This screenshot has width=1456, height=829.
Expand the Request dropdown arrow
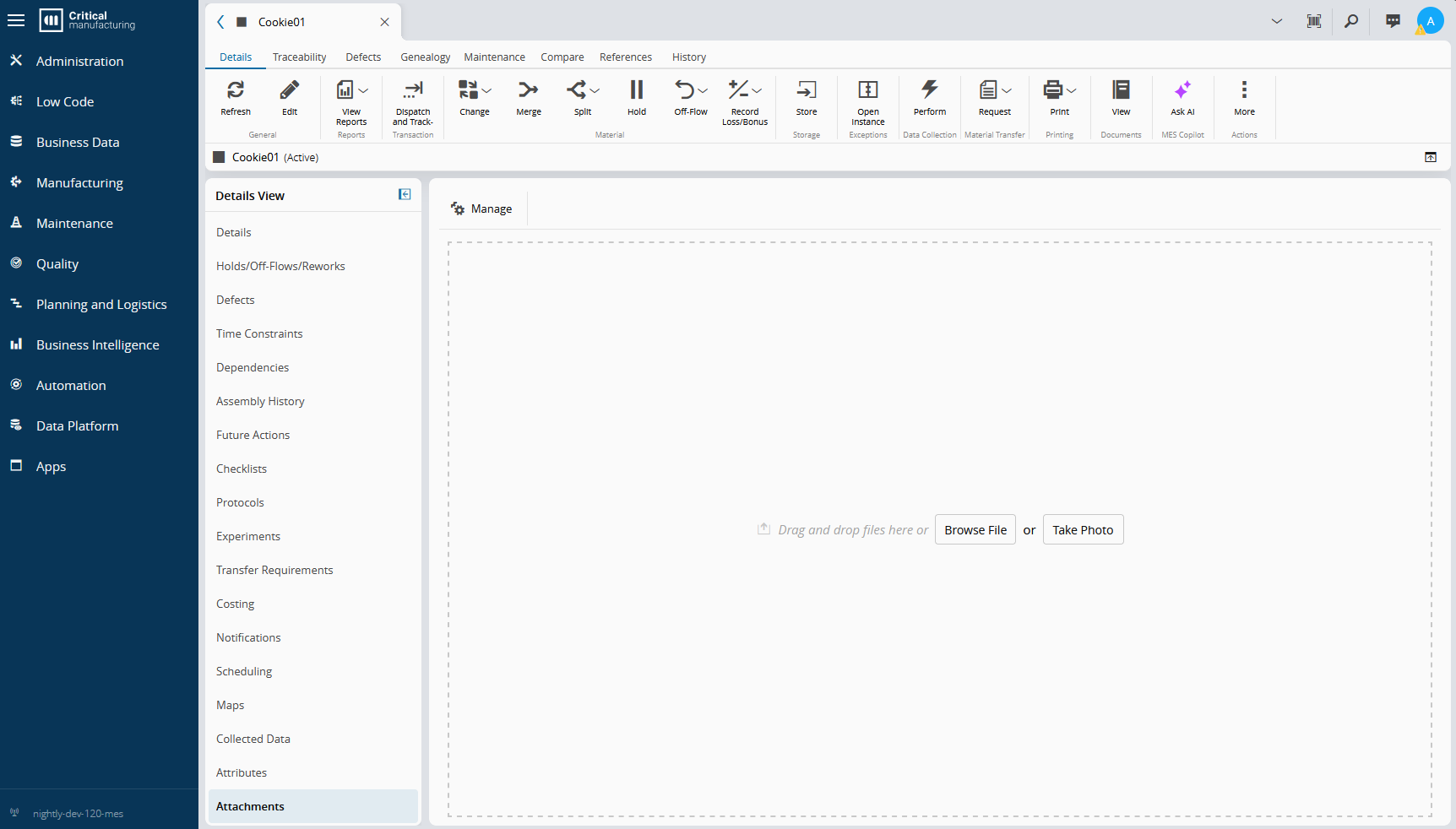1007,90
